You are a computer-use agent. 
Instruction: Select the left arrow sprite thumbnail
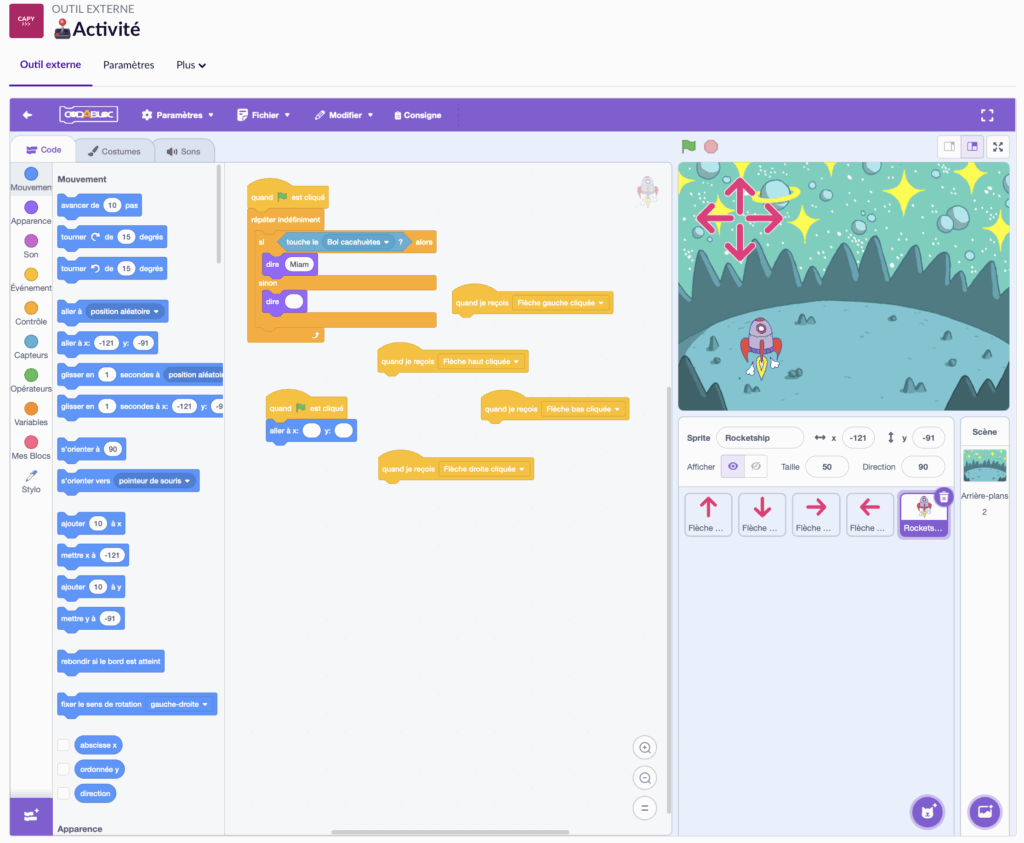(x=870, y=515)
